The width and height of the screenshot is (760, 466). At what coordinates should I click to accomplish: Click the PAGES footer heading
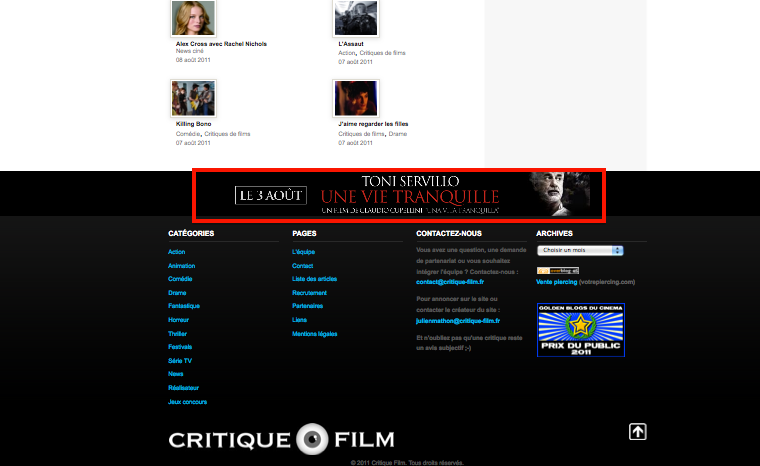point(304,234)
